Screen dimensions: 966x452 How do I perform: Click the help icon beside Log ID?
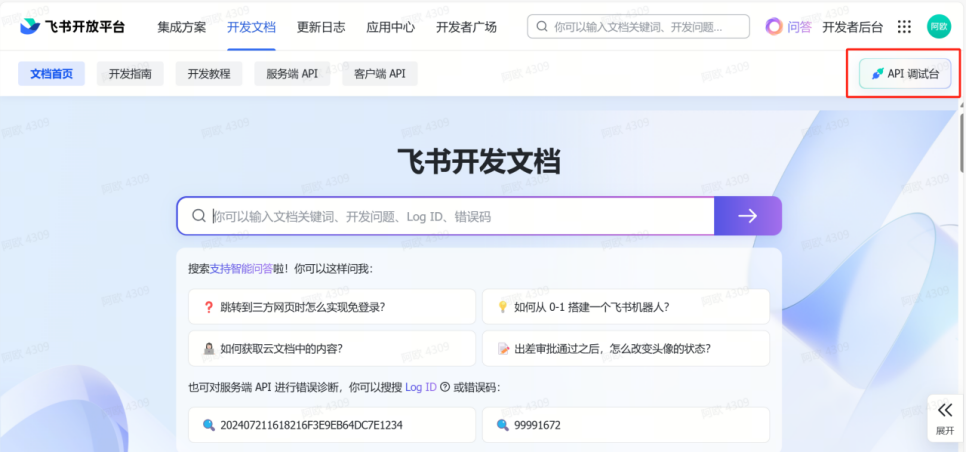(445, 387)
